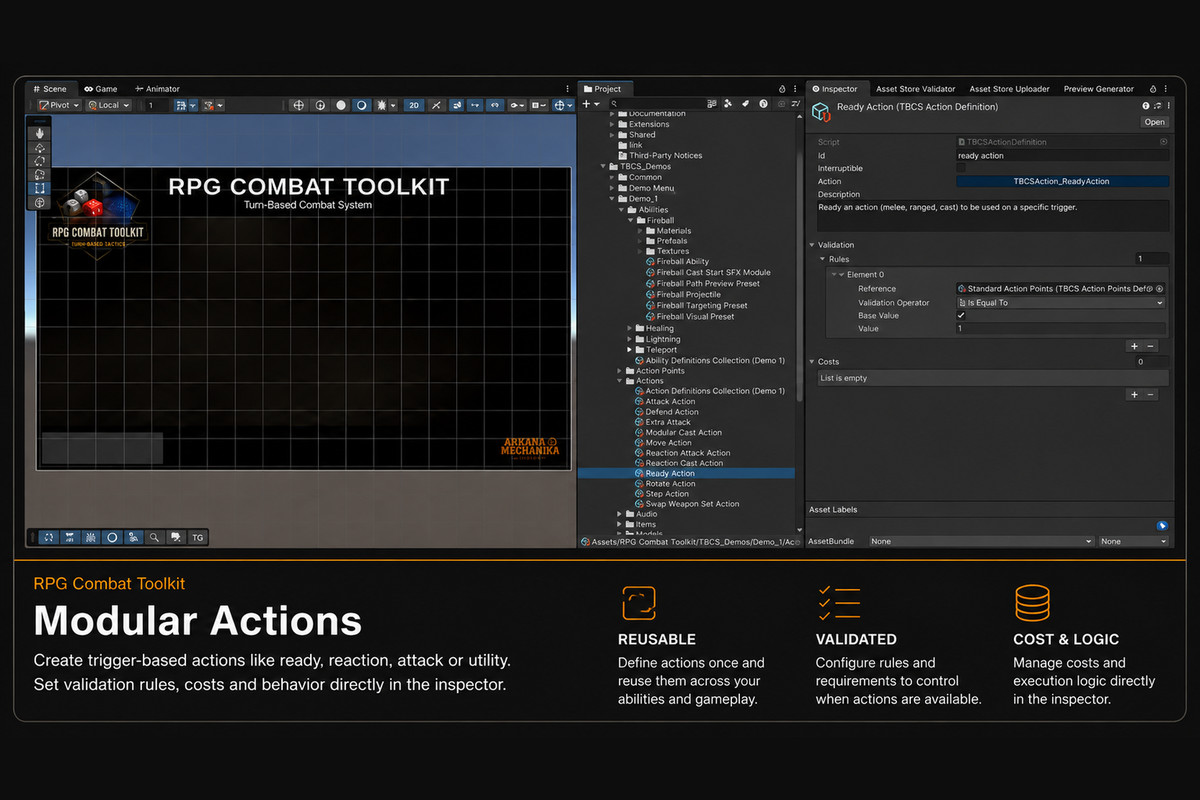Click Reference object picker circle
This screenshot has width=1200, height=800.
1160,289
